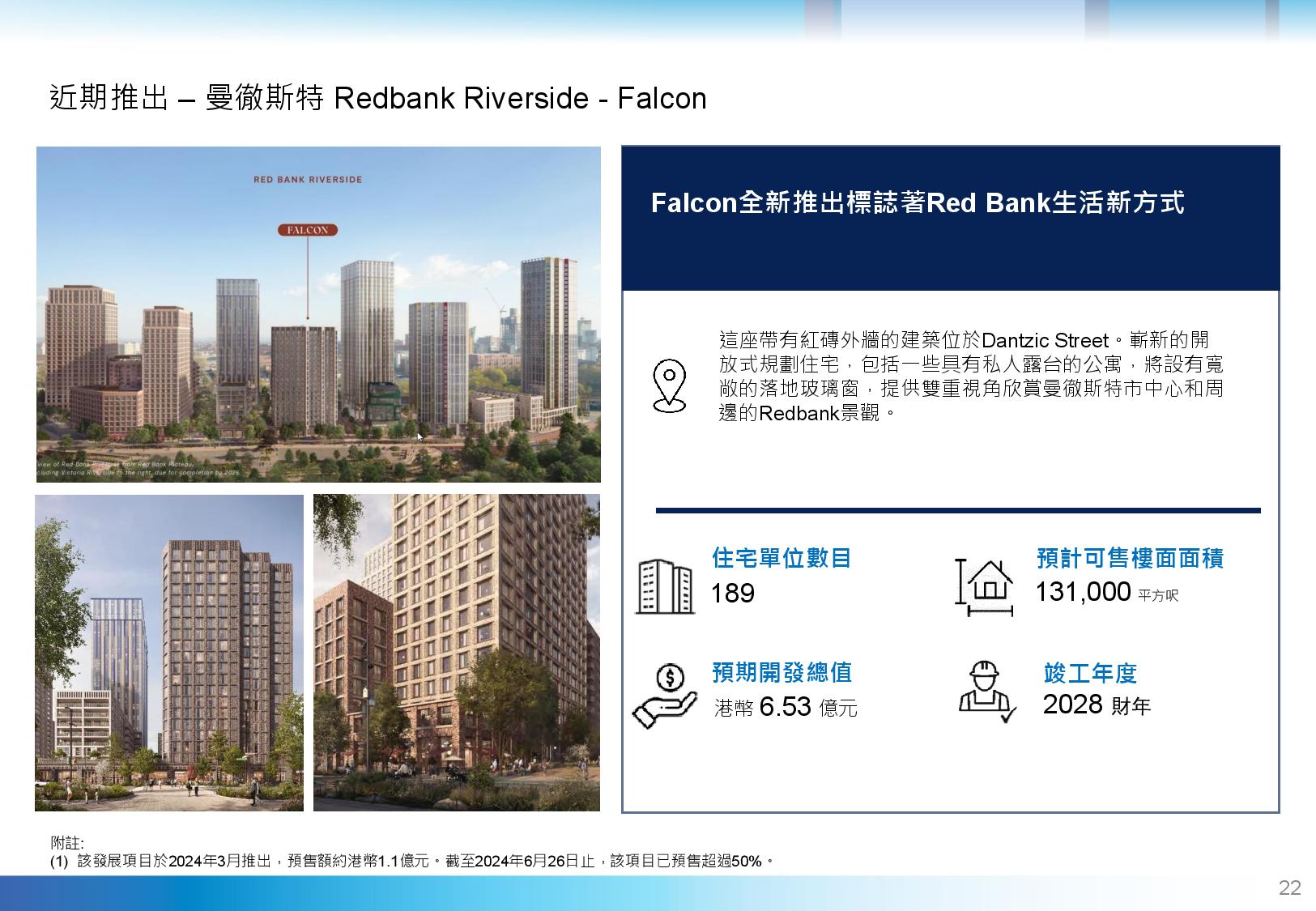
Task: Open the street-level Falcon tower image
Action: click(x=169, y=653)
